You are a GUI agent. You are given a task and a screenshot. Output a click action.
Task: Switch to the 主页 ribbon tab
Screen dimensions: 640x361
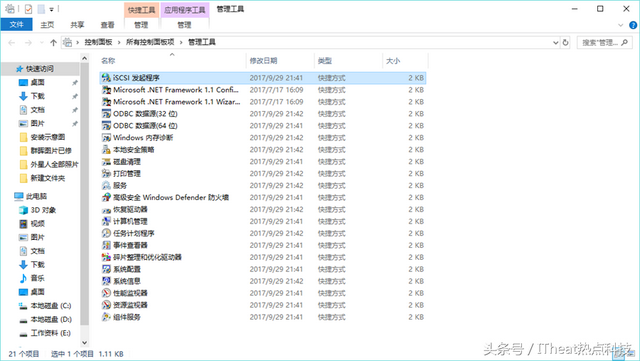[x=47, y=25]
